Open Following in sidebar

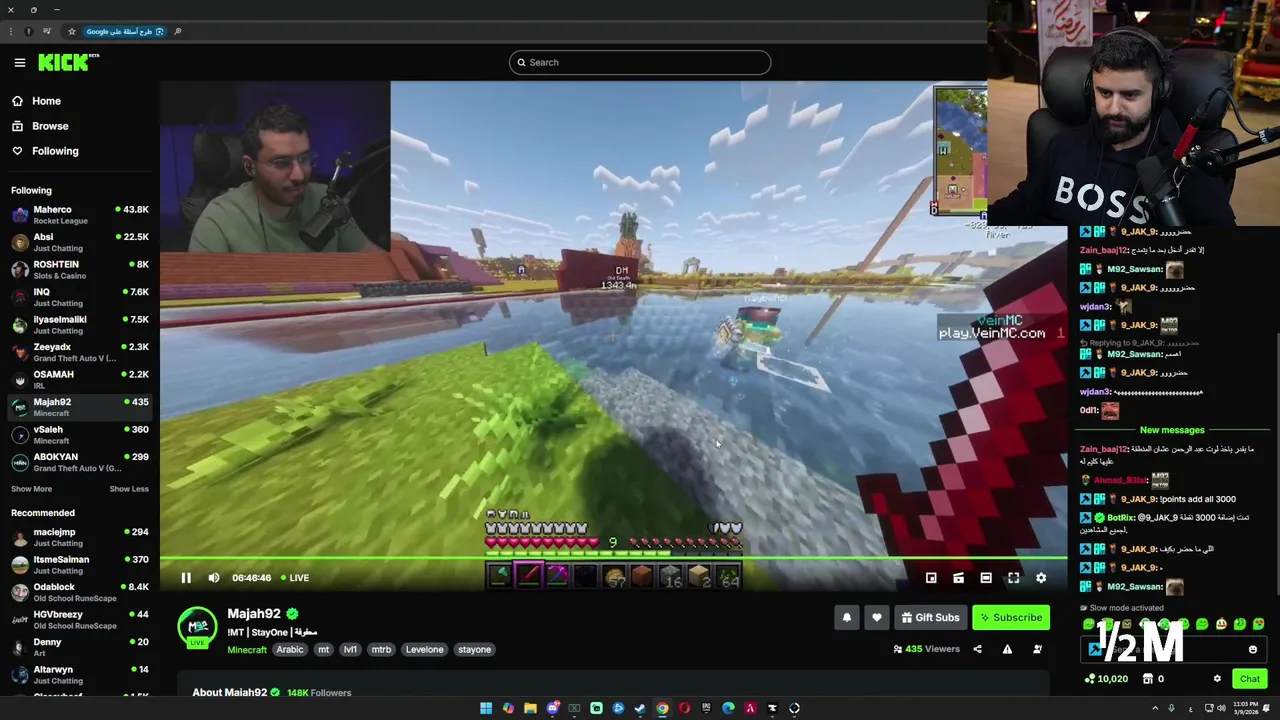coord(45,151)
